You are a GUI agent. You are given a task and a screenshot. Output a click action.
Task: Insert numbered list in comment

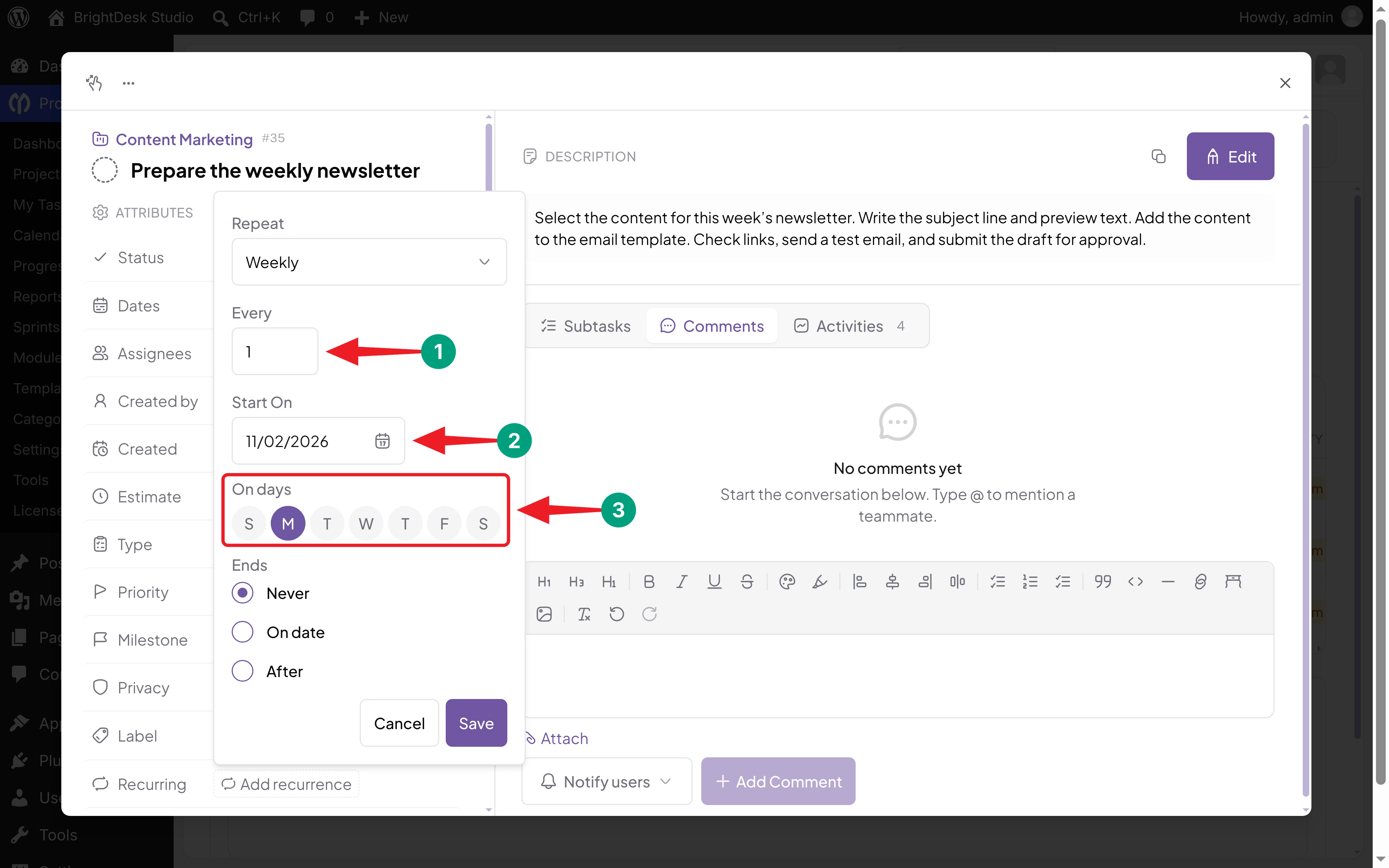pyautogui.click(x=1030, y=582)
